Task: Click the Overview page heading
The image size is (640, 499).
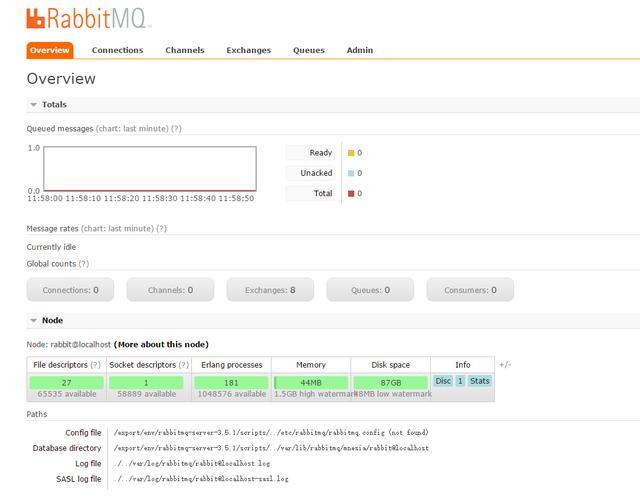Action: coord(61,79)
